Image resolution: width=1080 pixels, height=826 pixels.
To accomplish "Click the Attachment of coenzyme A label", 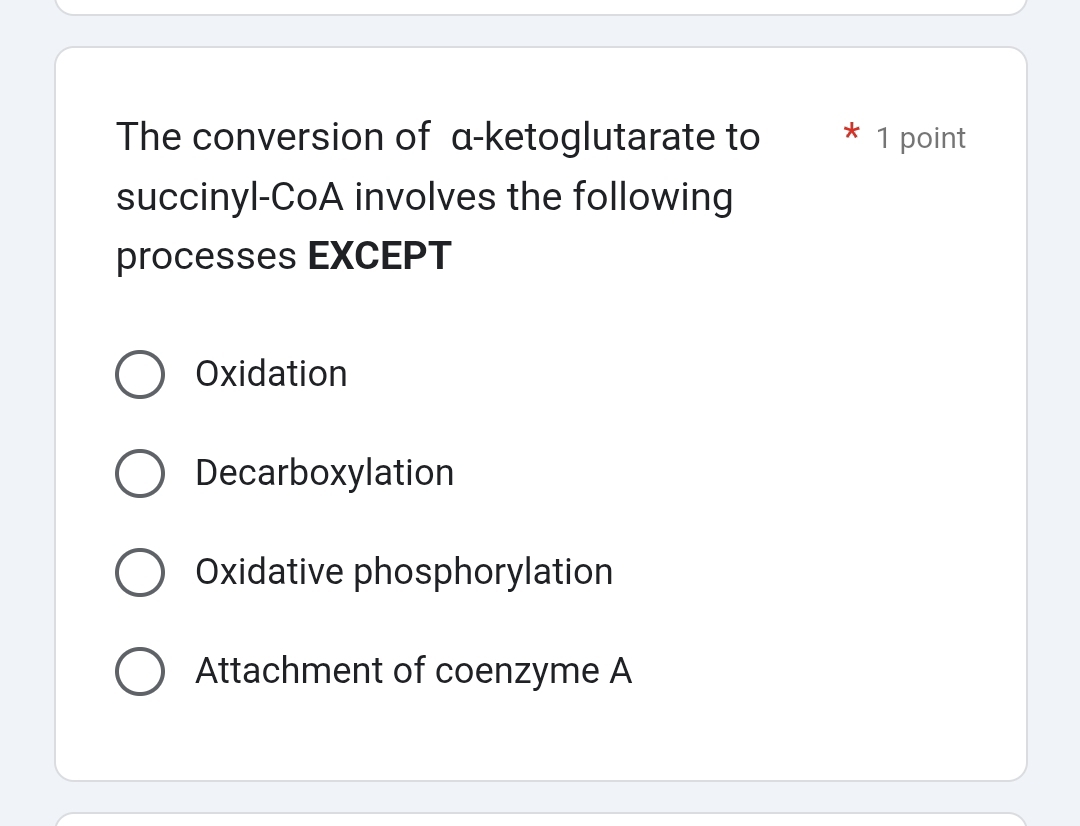I will 413,671.
